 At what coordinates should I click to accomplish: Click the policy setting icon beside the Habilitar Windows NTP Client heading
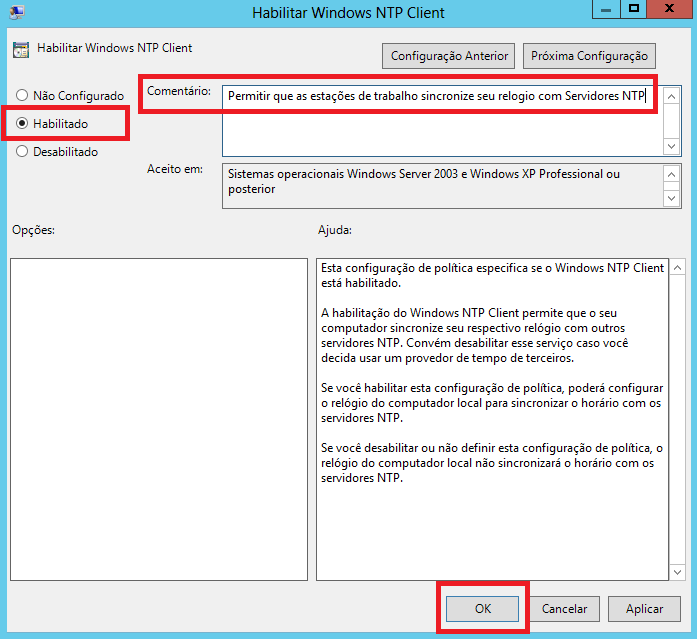click(x=21, y=50)
